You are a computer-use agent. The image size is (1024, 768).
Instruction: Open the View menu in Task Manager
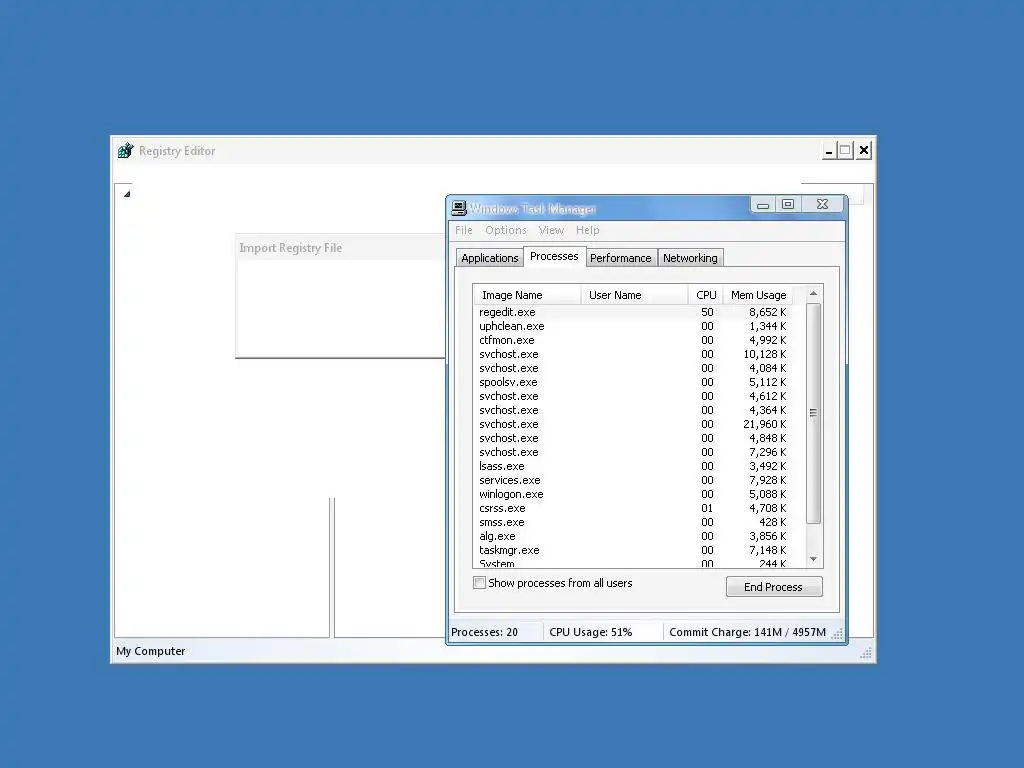pyautogui.click(x=551, y=230)
